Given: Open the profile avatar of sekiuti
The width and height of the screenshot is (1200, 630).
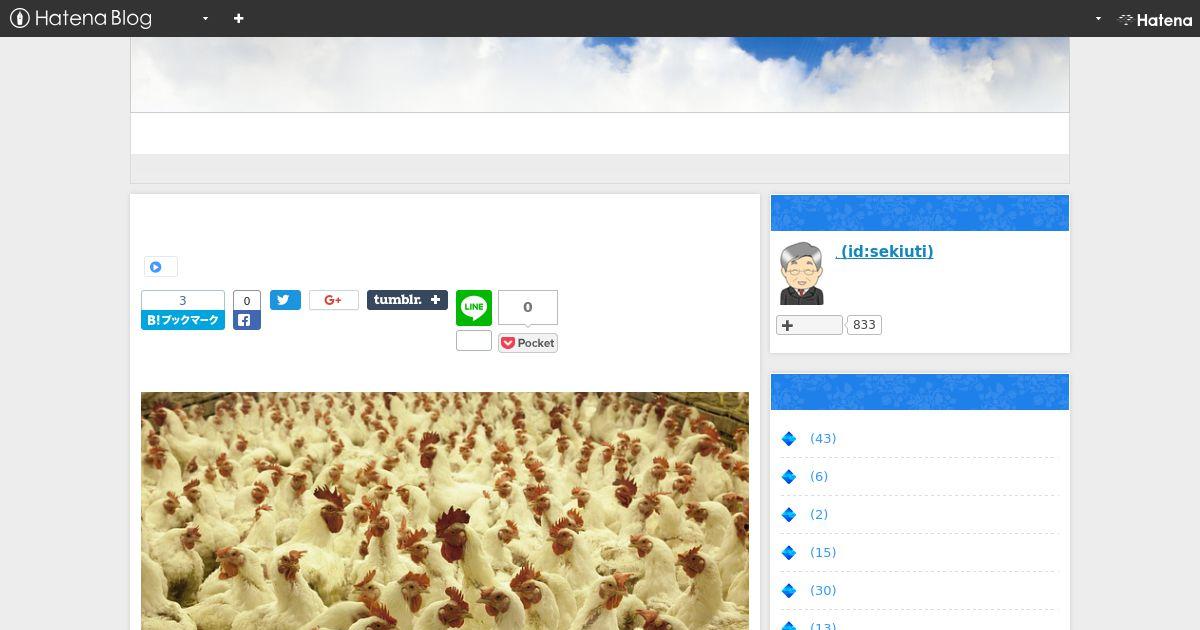Looking at the screenshot, I should pos(802,273).
